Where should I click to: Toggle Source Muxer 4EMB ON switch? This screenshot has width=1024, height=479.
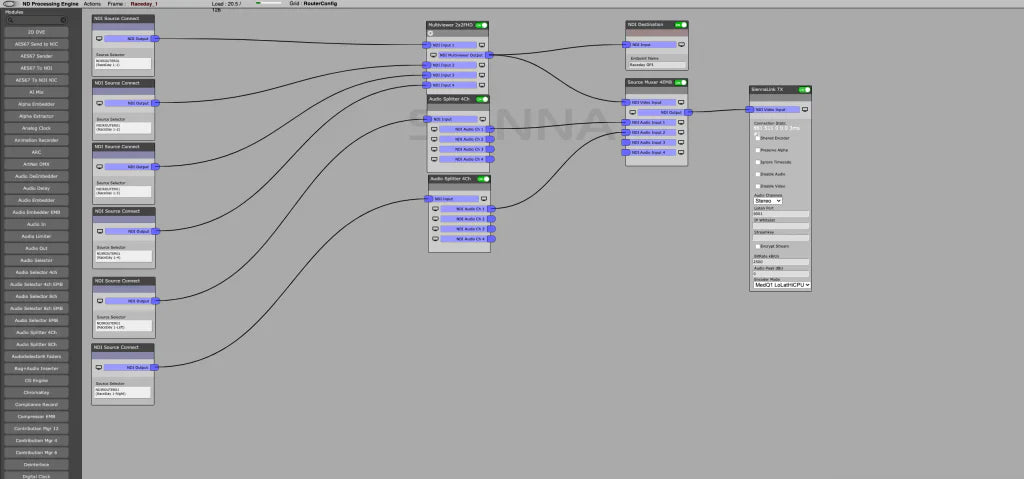[x=680, y=82]
